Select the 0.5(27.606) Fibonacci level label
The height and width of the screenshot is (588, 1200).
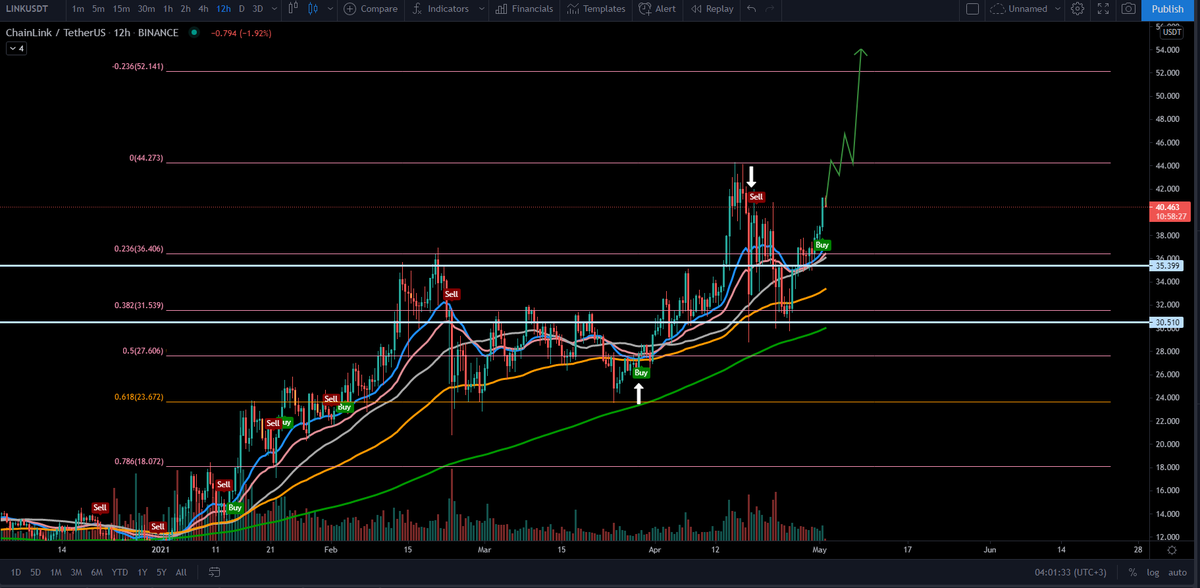142,351
